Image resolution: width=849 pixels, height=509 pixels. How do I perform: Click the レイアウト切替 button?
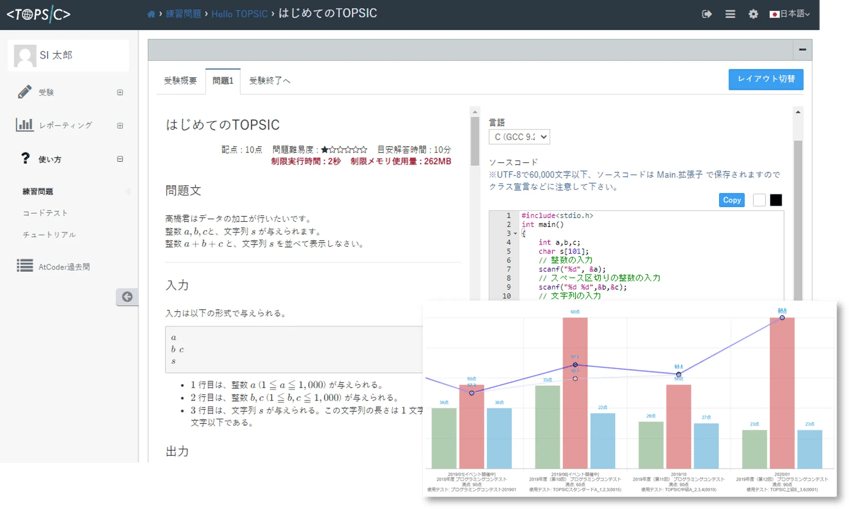pyautogui.click(x=765, y=79)
